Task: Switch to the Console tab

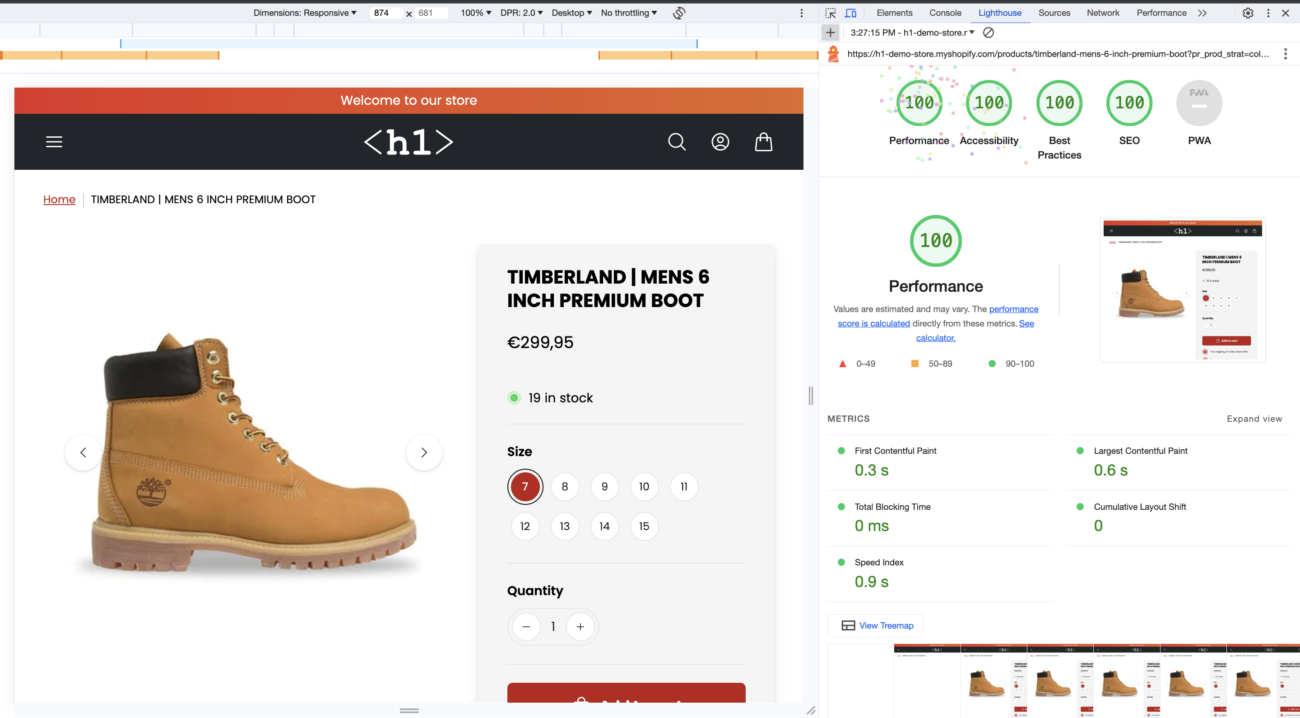Action: tap(945, 13)
